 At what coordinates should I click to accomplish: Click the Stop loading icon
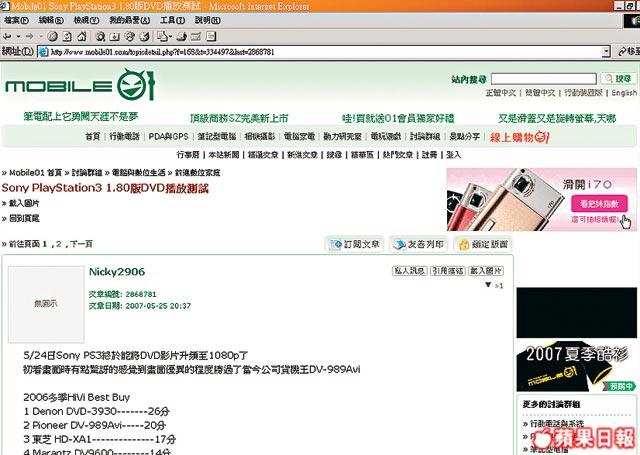pyautogui.click(x=52, y=37)
